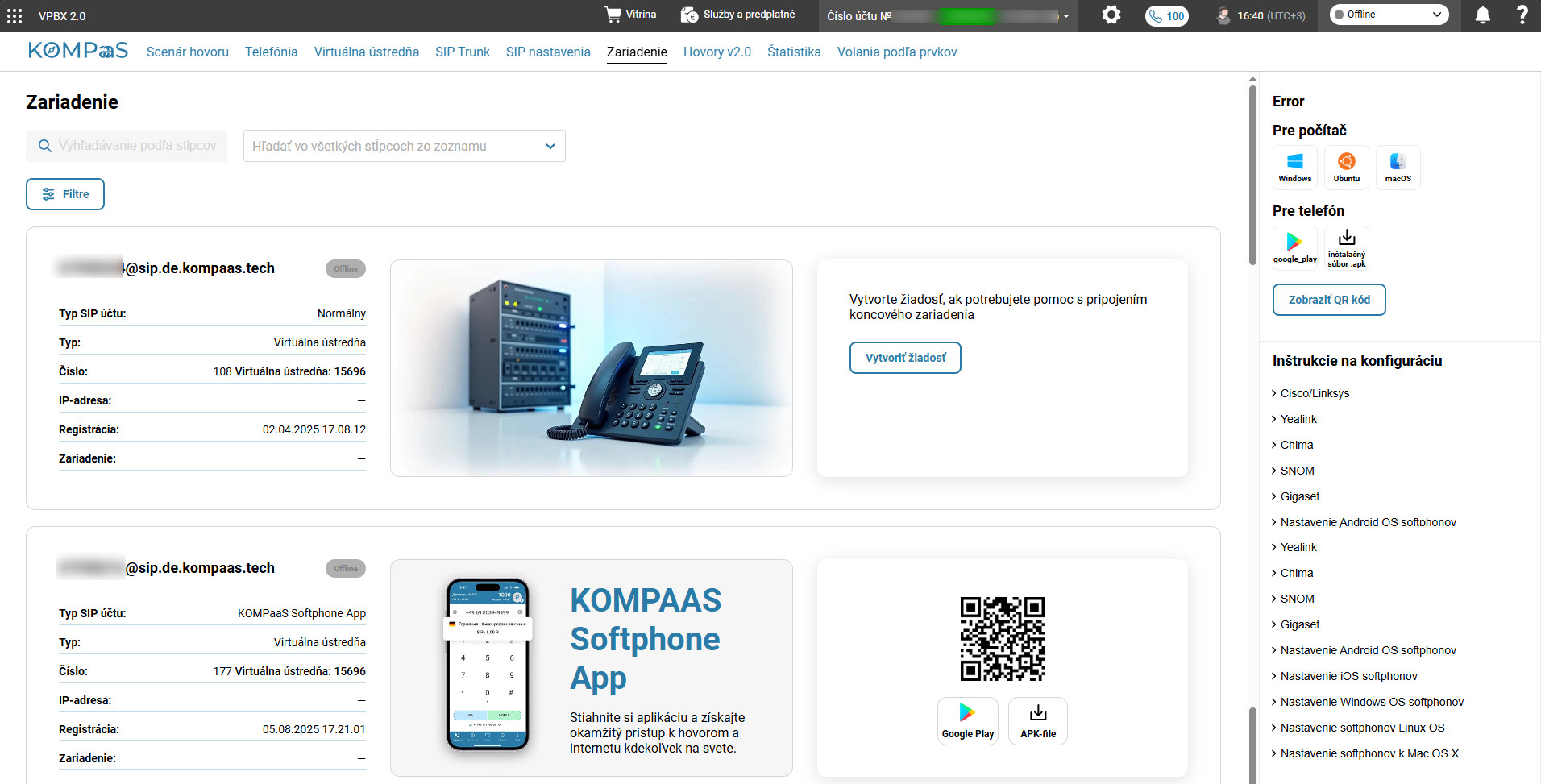1541x784 pixels.
Task: Click Offline badge on first SIP device
Action: tap(346, 269)
